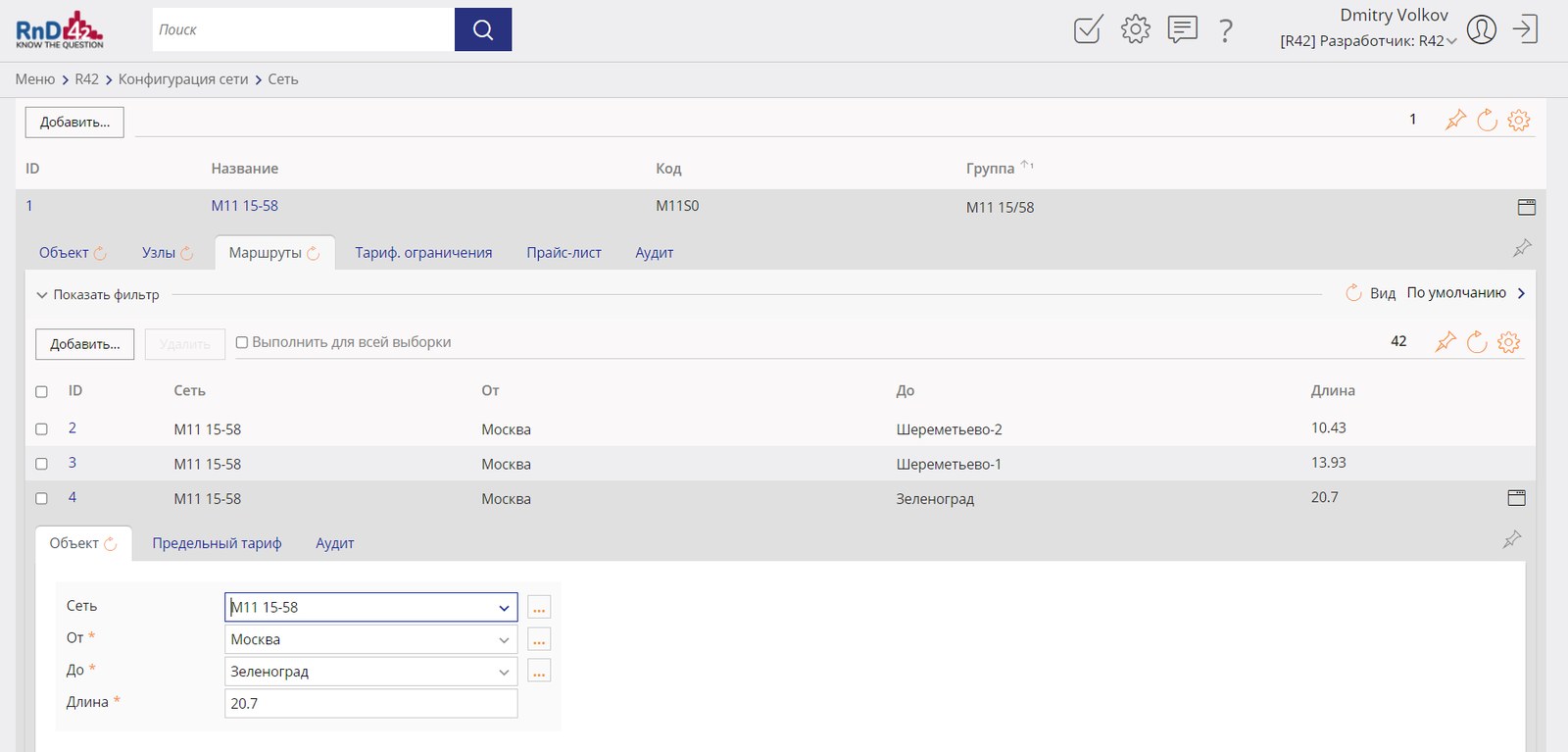Click the RnD42 logo
Image resolution: width=1568 pixels, height=752 pixels.
[x=60, y=29]
